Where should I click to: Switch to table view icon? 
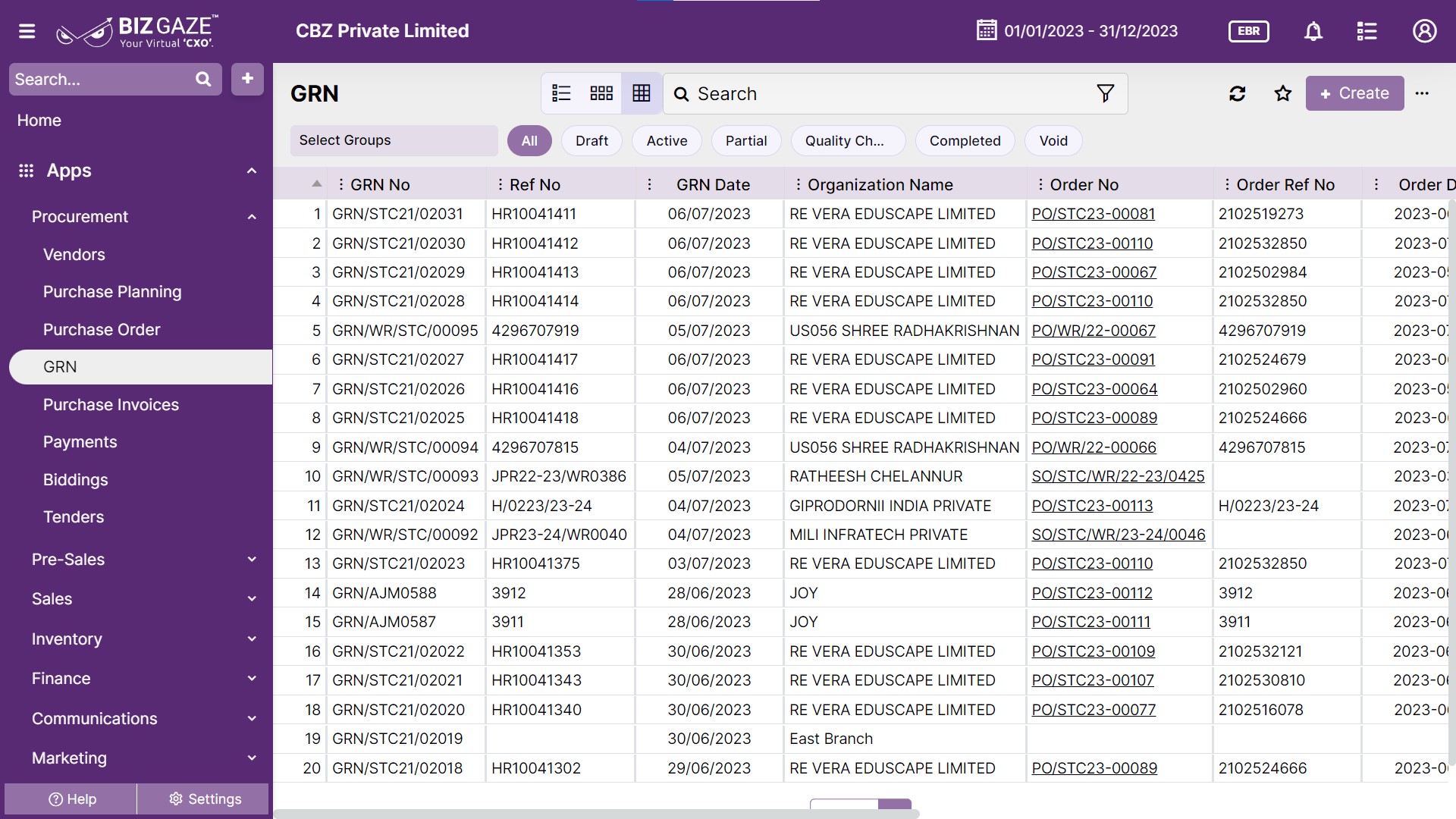point(642,93)
